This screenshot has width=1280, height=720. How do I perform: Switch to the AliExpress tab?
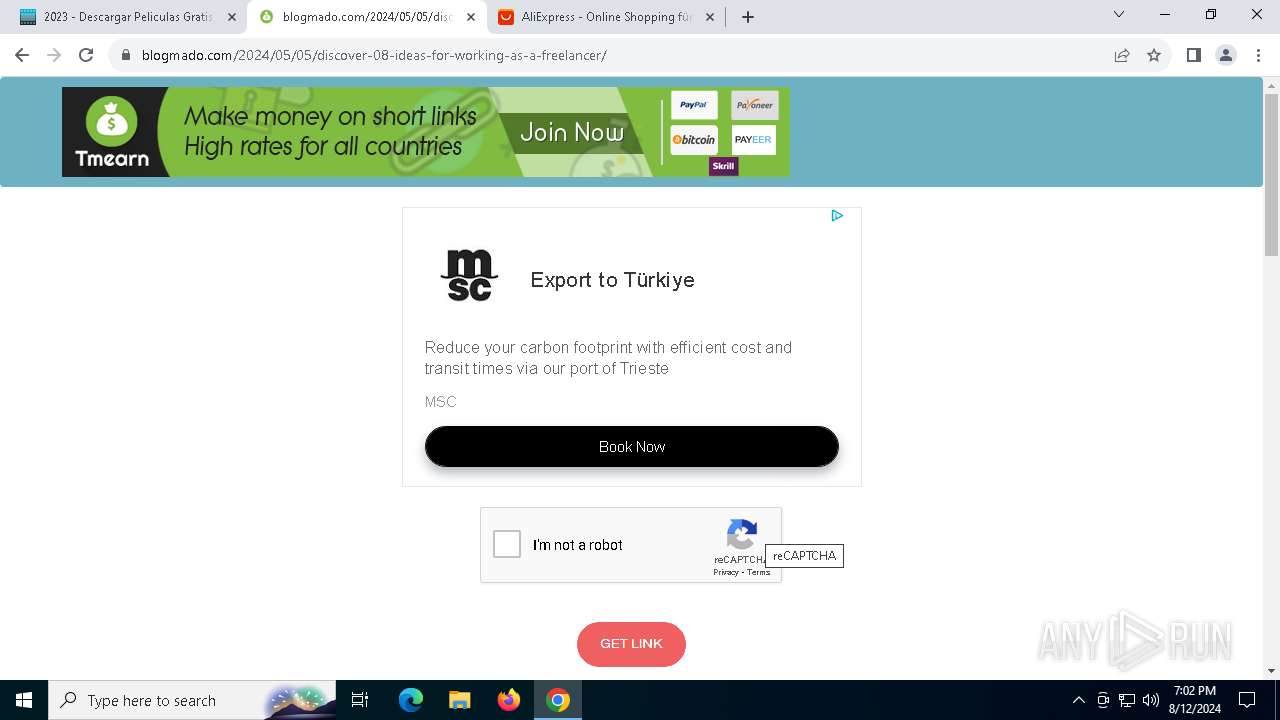click(x=606, y=17)
